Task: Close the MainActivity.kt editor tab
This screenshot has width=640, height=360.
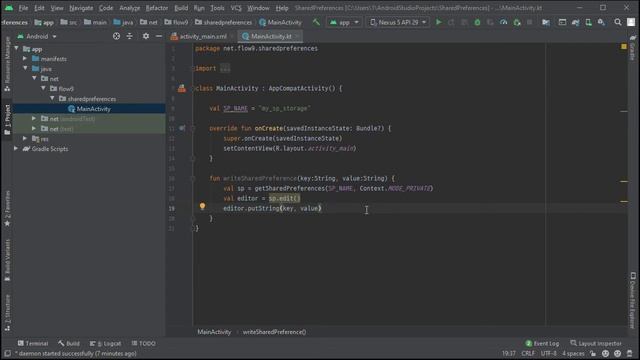Action: (298, 36)
